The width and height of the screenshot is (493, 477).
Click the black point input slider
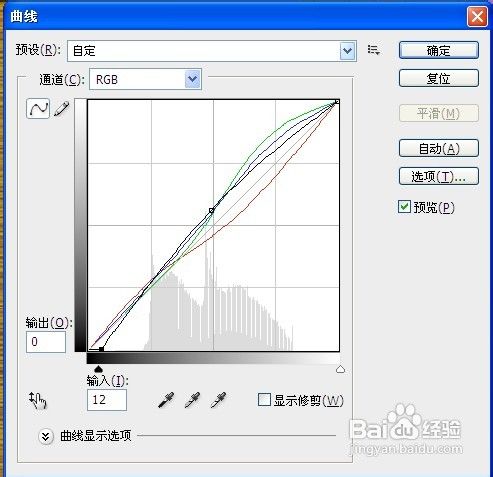coord(98,369)
